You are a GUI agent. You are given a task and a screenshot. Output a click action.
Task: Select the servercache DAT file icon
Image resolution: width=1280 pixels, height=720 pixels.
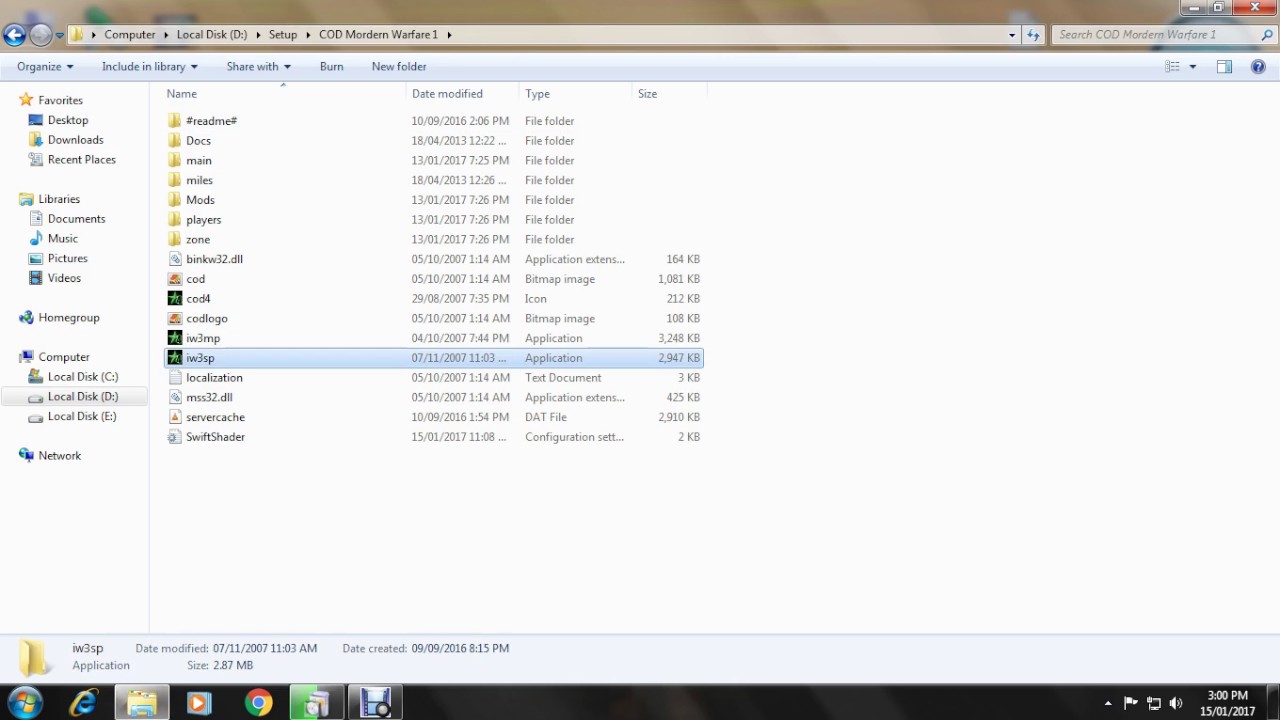pos(175,417)
